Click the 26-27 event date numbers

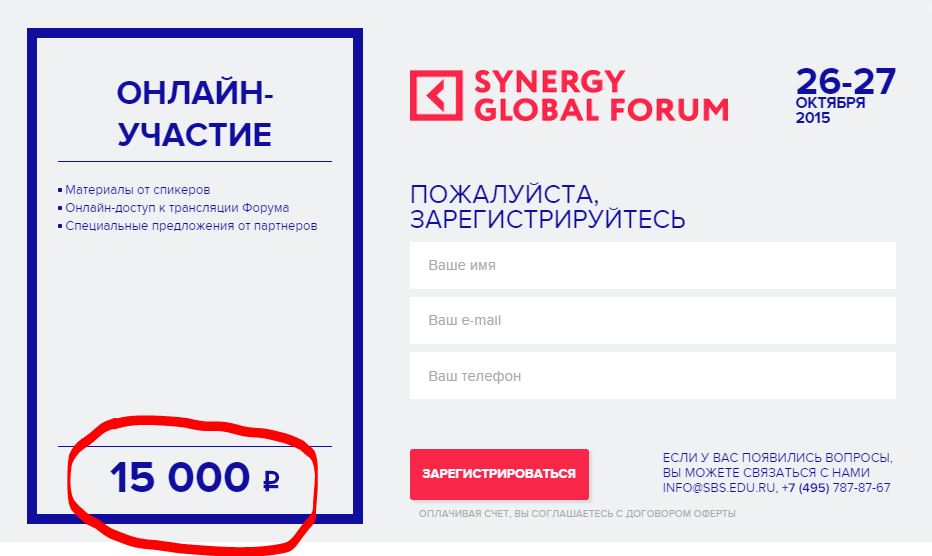(845, 80)
